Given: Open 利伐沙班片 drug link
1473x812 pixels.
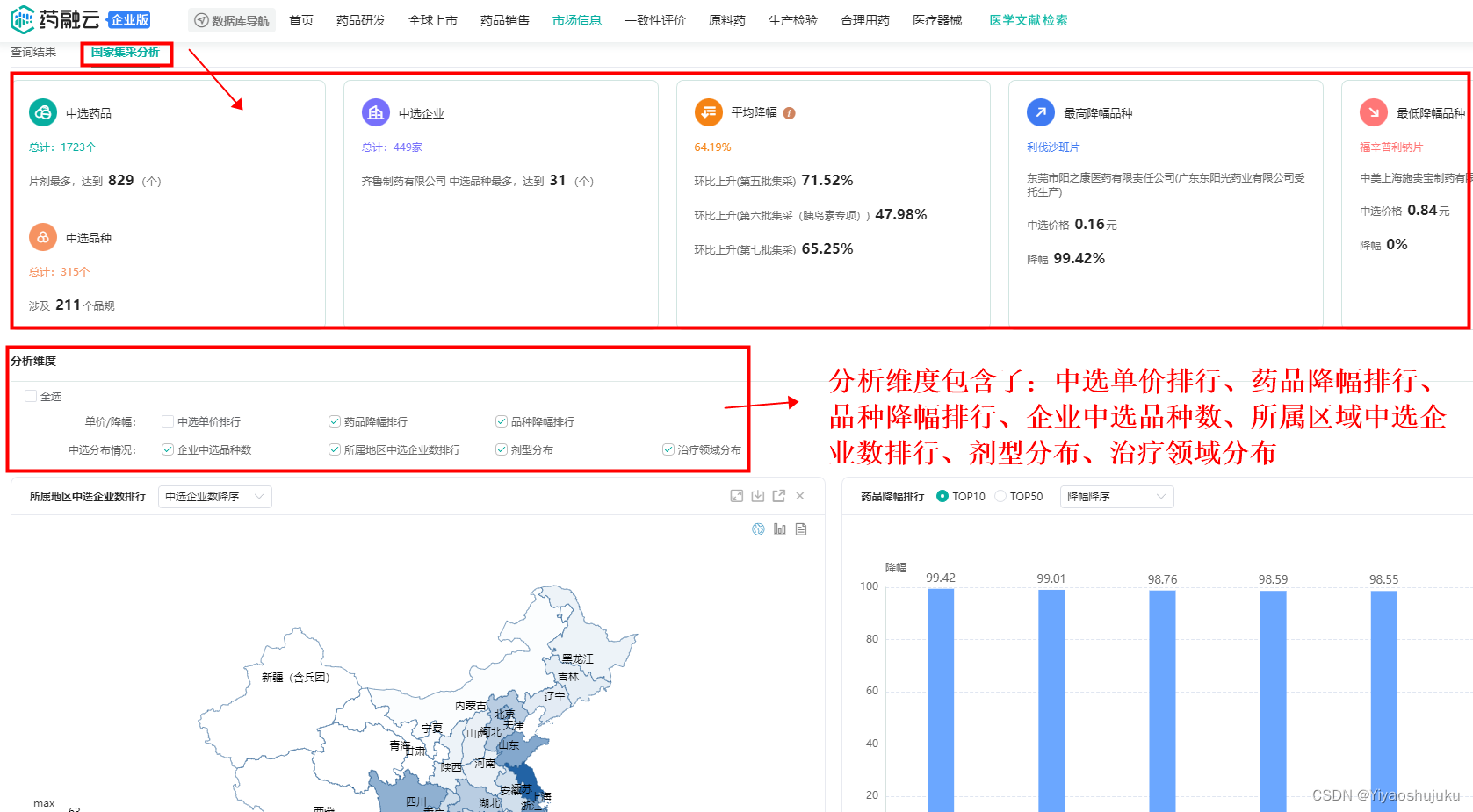Looking at the screenshot, I should 1053,147.
